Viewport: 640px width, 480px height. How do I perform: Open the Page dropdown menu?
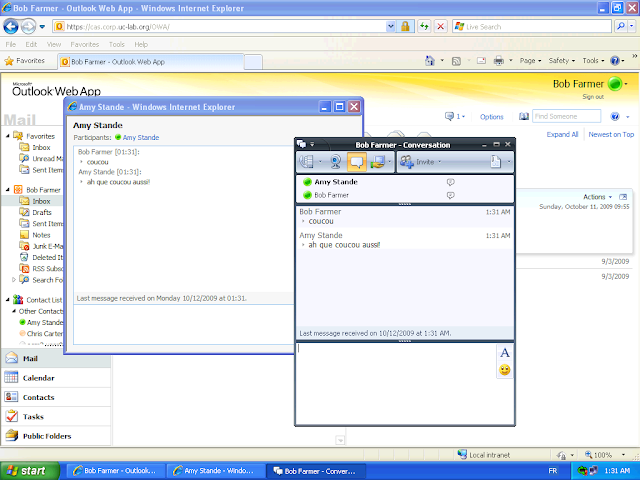click(530, 61)
